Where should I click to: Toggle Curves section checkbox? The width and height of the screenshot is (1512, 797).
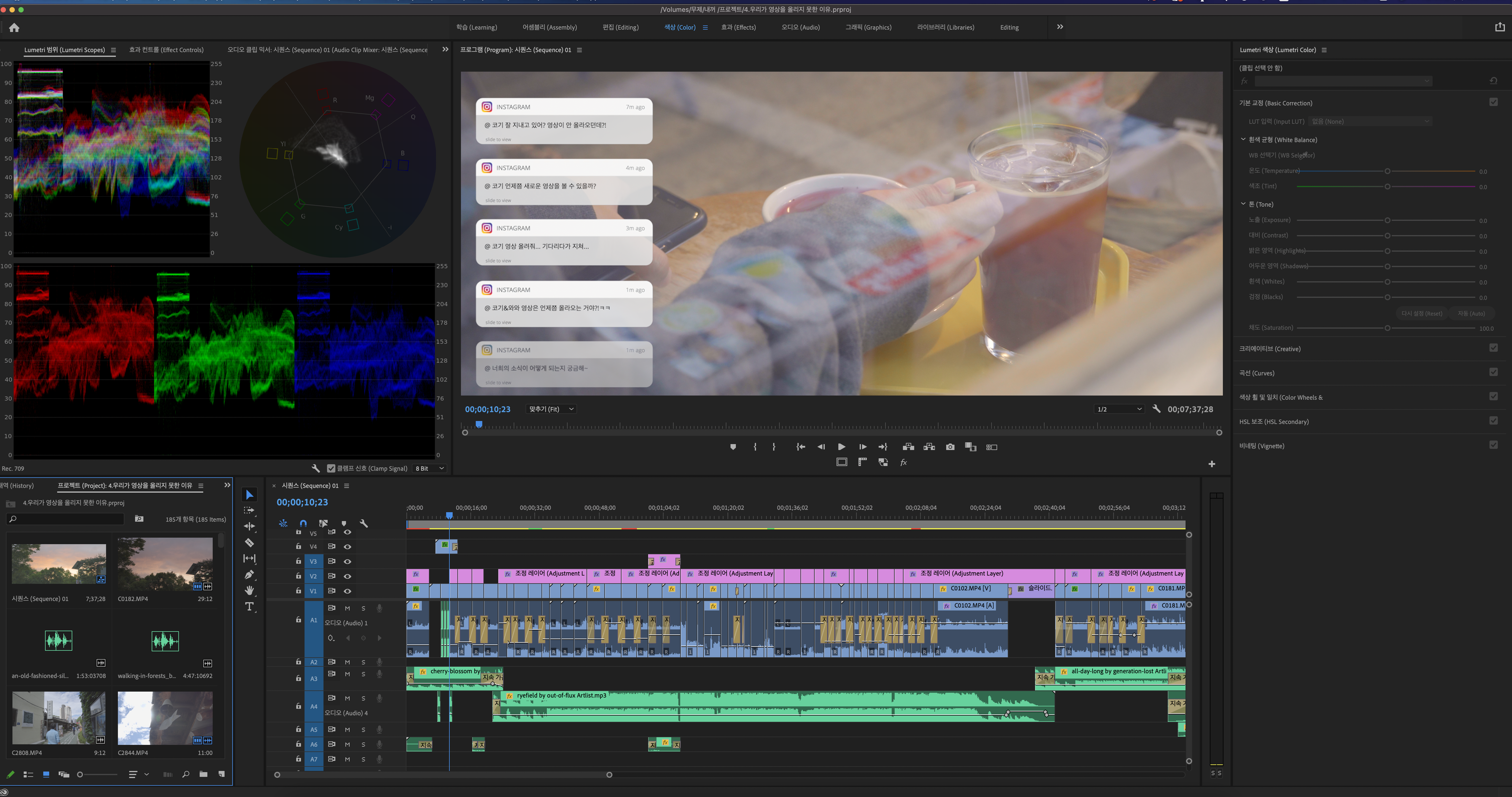1493,372
